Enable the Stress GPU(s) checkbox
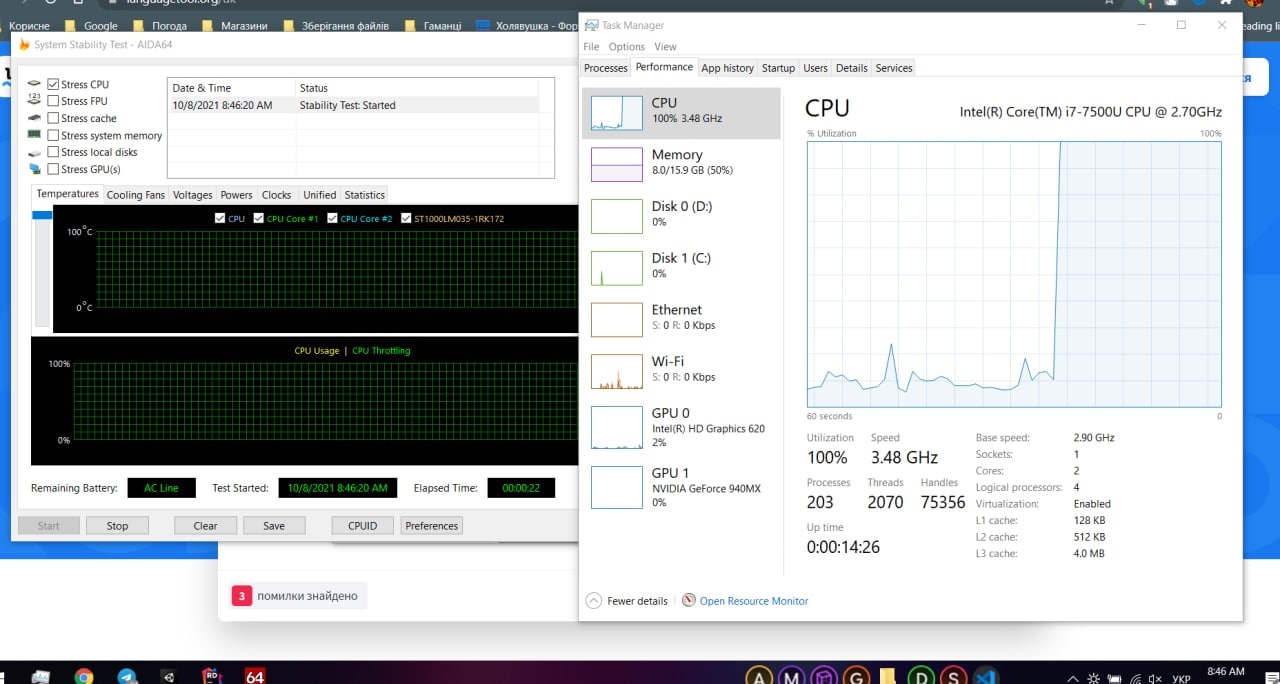This screenshot has height=684, width=1280. coord(53,169)
